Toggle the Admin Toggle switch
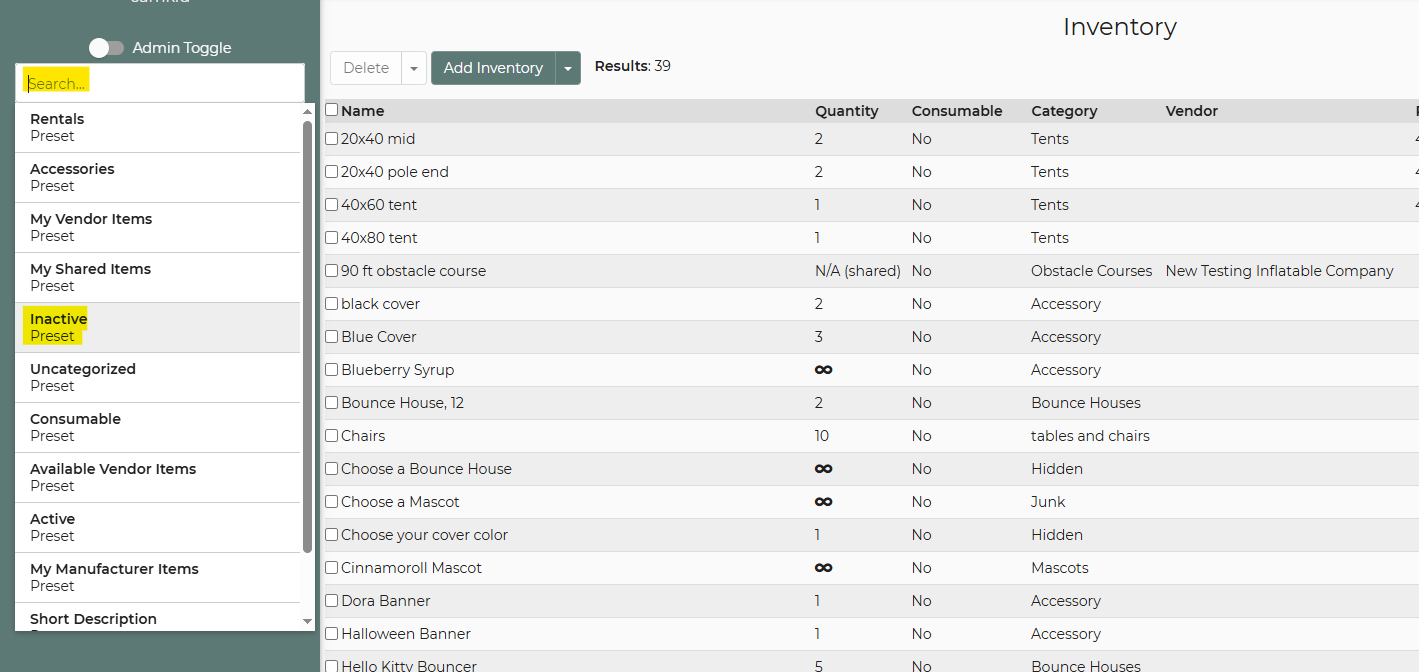 pos(106,48)
